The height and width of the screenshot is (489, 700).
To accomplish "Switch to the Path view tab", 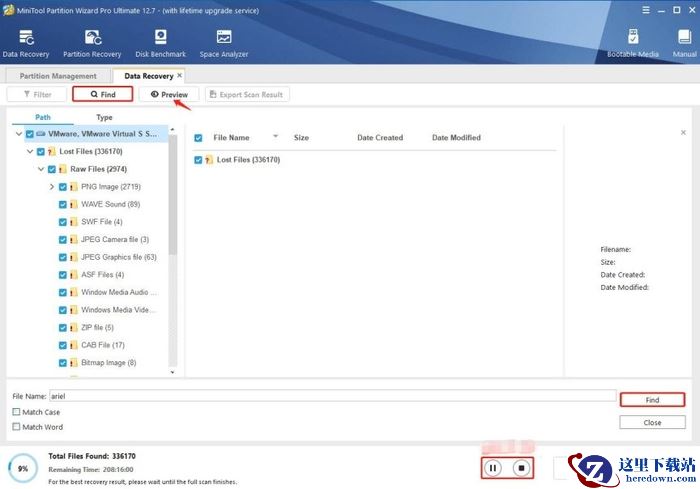I will 43,117.
